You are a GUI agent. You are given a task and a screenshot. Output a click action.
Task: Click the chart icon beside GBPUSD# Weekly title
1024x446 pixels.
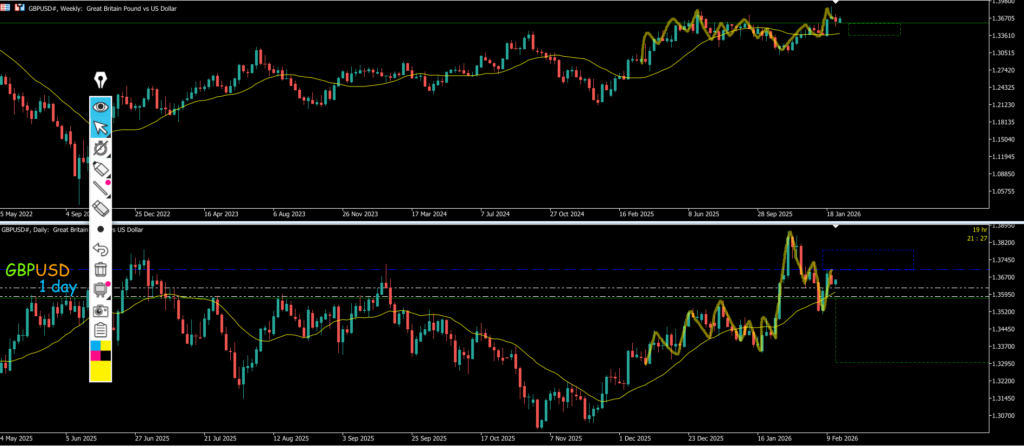click(x=21, y=6)
